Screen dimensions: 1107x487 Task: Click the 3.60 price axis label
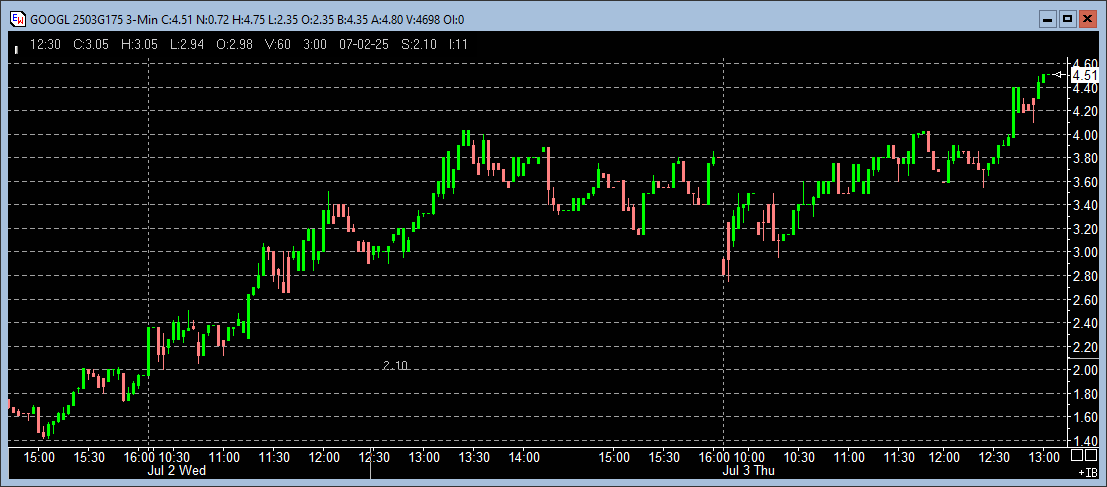1084,182
